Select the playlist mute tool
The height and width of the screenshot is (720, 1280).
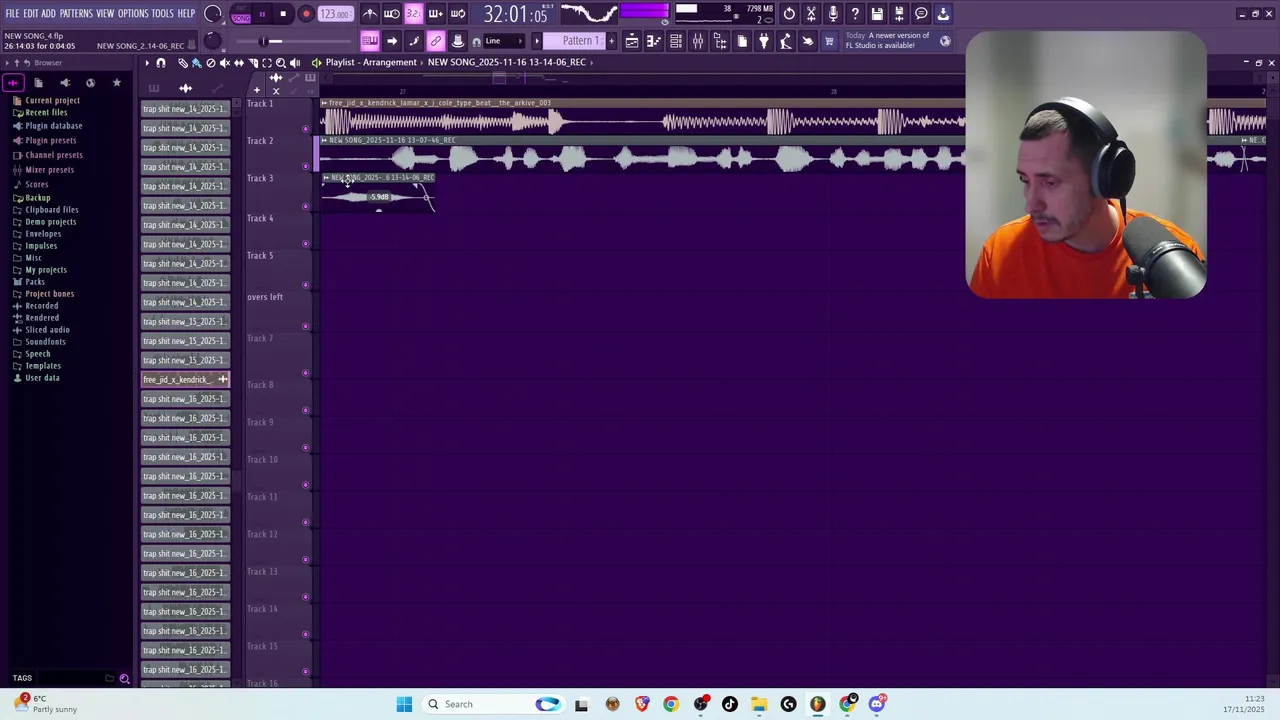(224, 63)
